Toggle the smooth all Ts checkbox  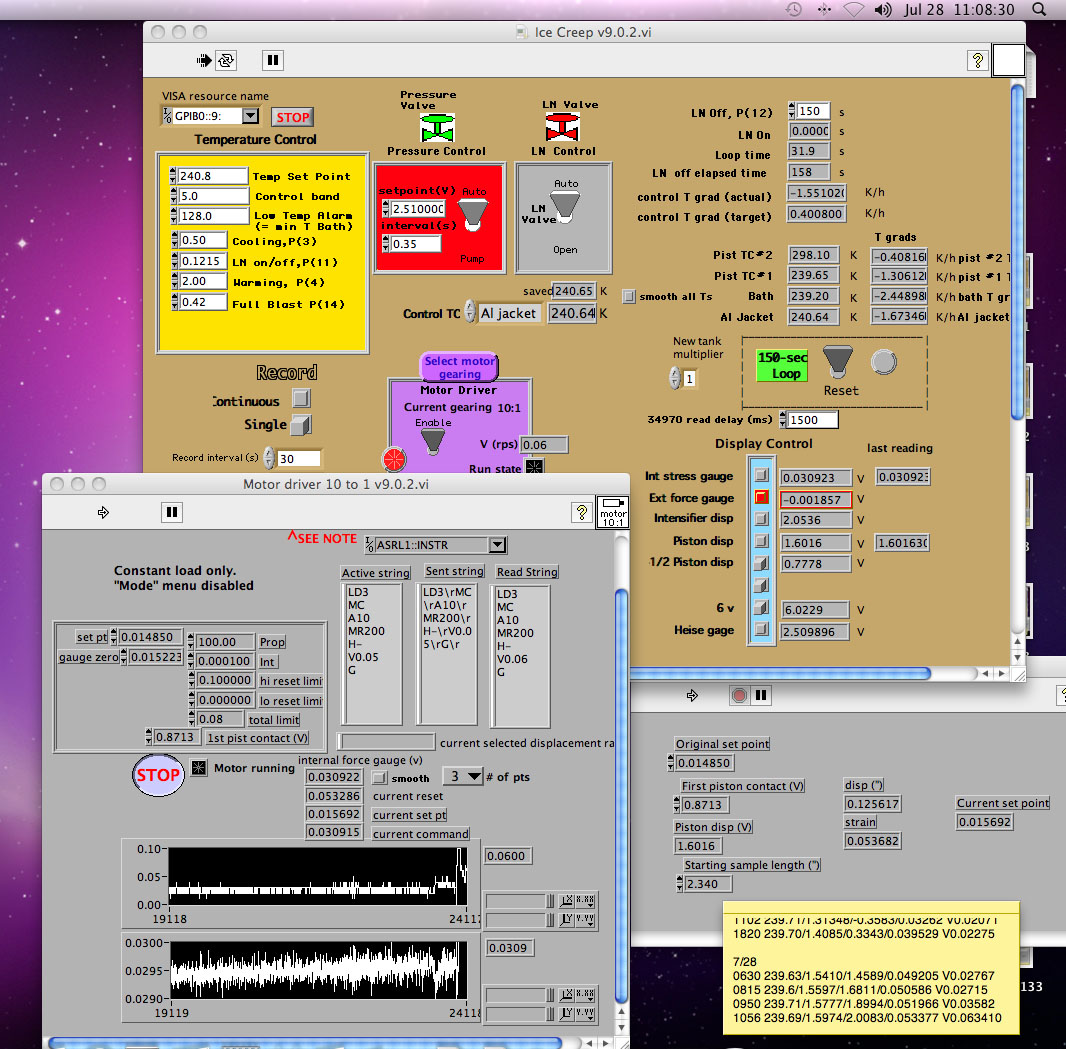click(x=628, y=296)
